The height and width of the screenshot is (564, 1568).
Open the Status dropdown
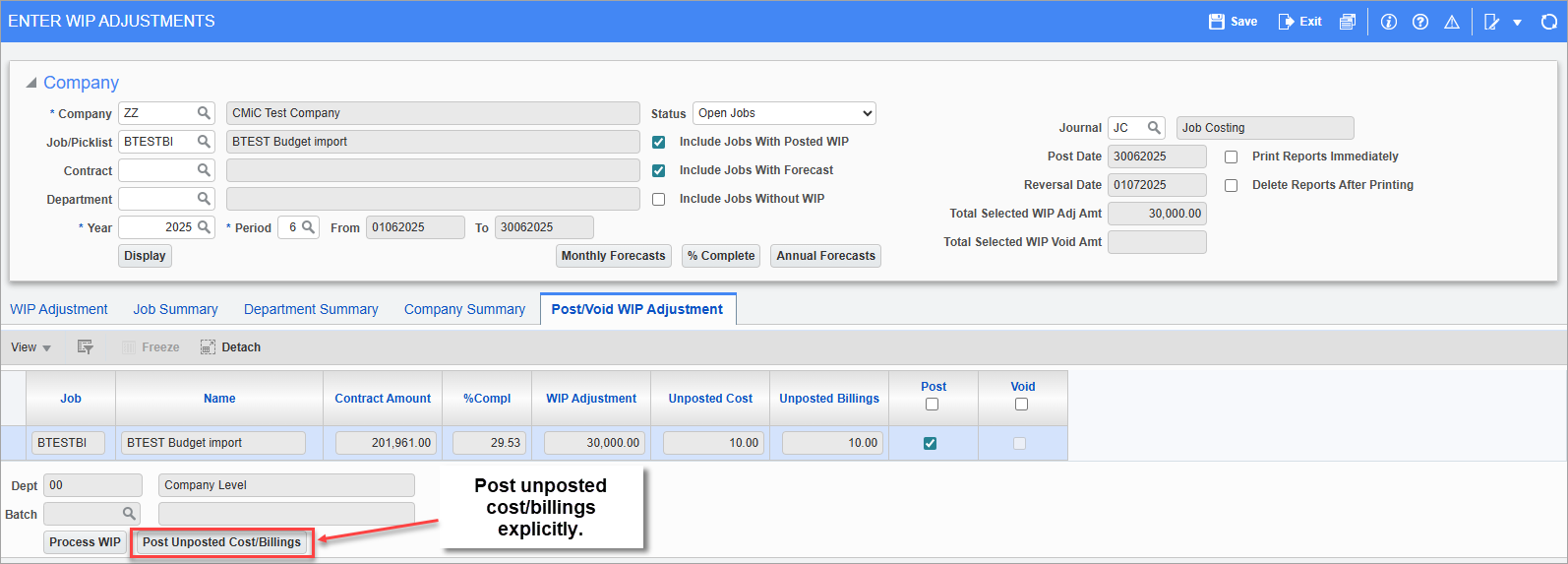point(784,113)
